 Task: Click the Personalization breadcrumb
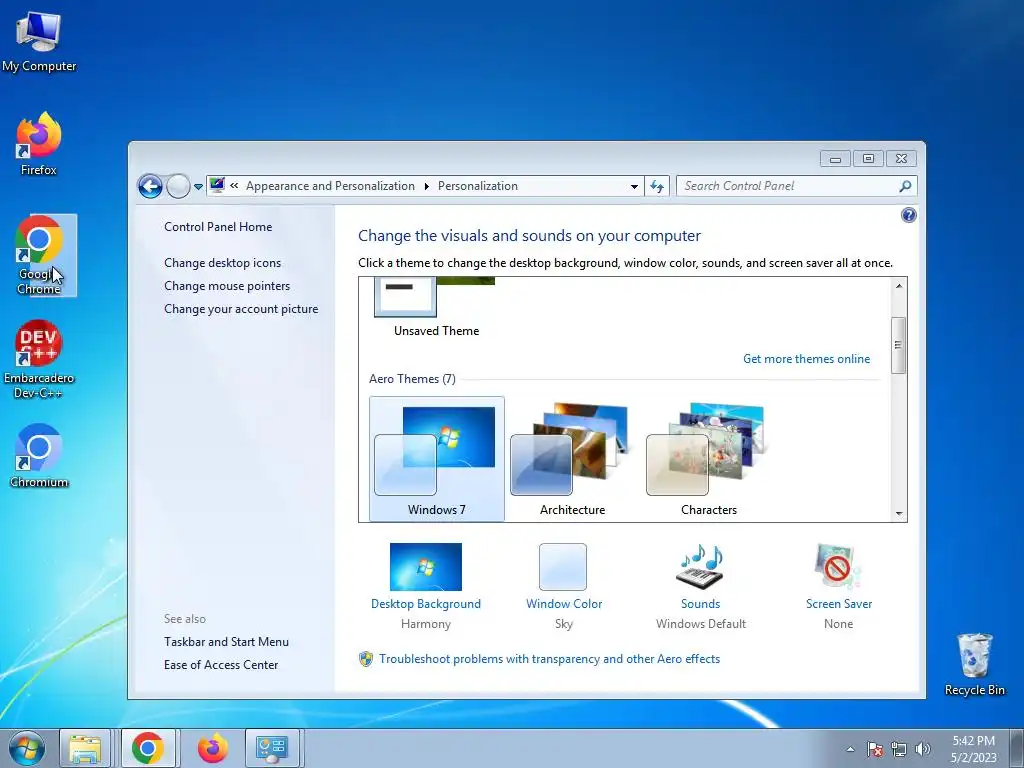tap(477, 186)
